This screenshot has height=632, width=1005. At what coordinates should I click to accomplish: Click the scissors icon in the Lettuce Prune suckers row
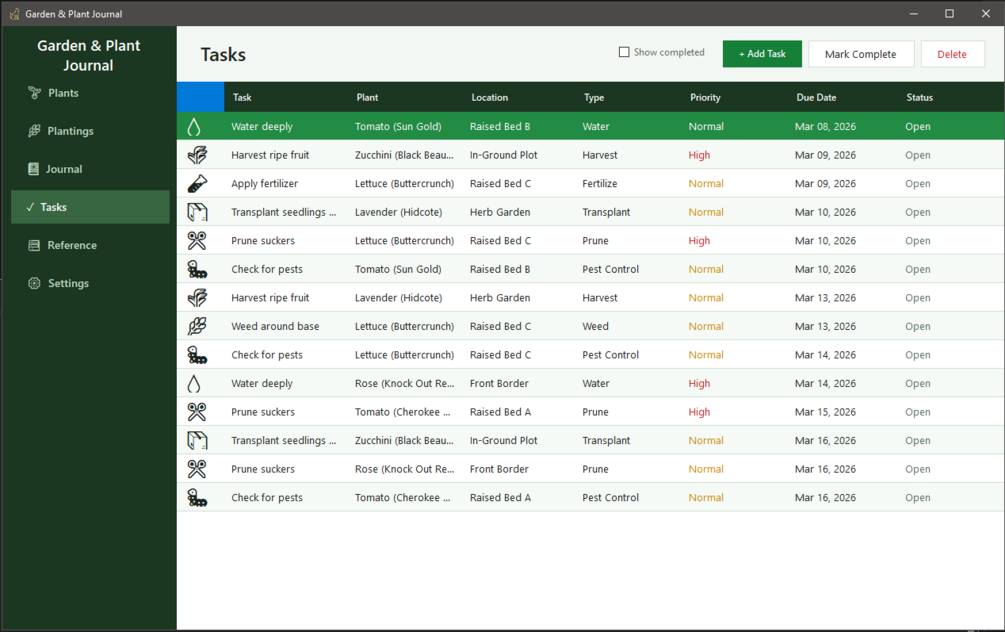click(197, 241)
